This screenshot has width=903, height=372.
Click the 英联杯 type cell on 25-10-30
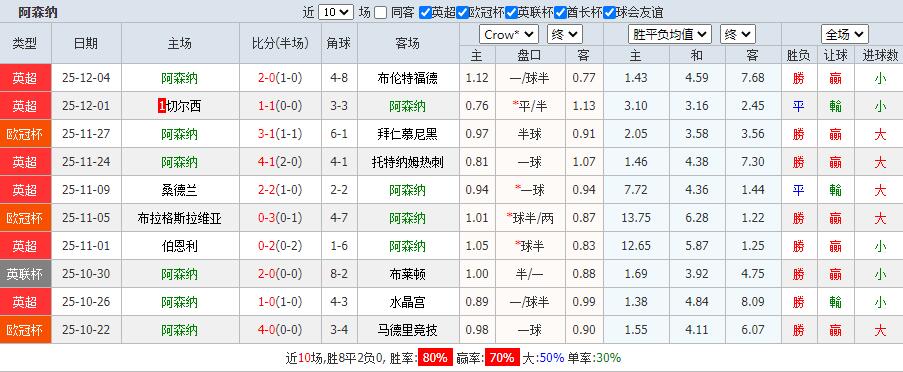(25, 274)
